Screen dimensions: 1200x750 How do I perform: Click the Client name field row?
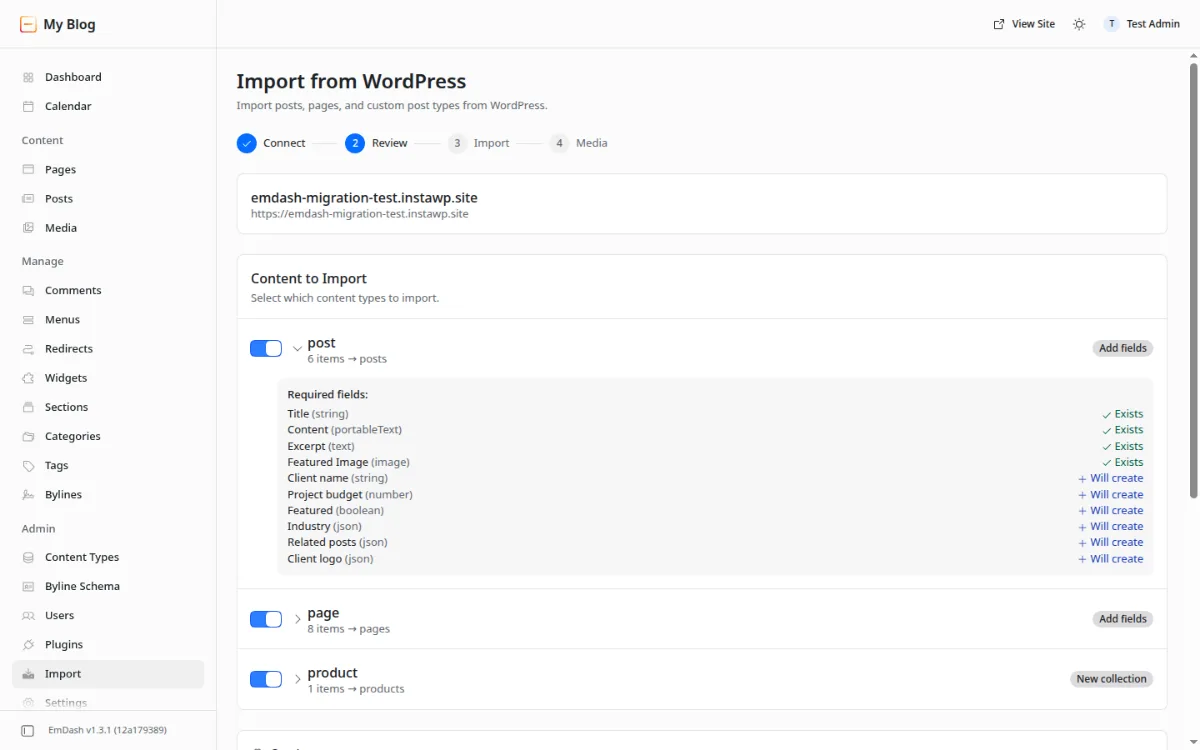[715, 478]
